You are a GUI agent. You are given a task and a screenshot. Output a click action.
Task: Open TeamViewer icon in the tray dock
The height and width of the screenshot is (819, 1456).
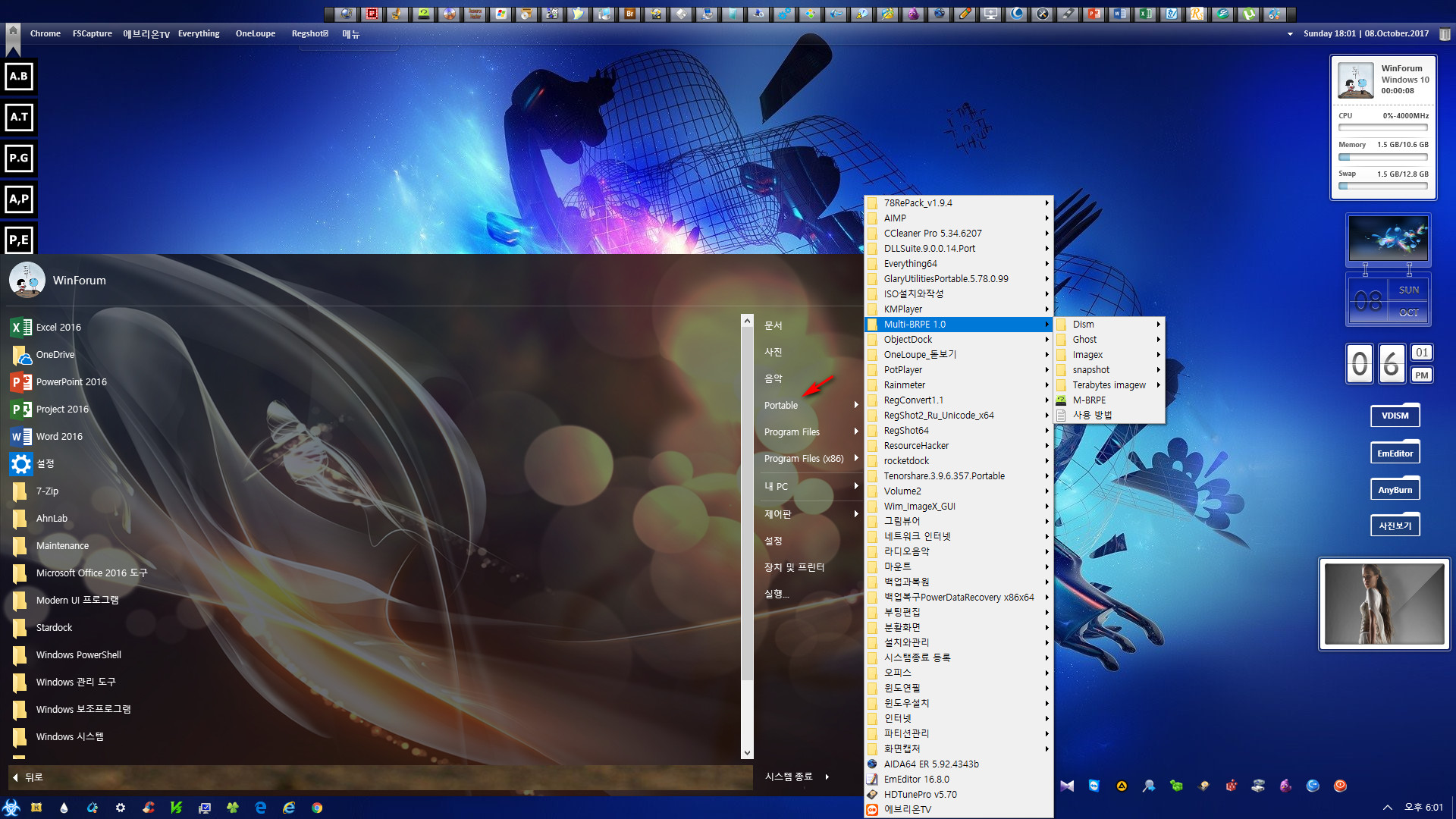tap(1094, 786)
